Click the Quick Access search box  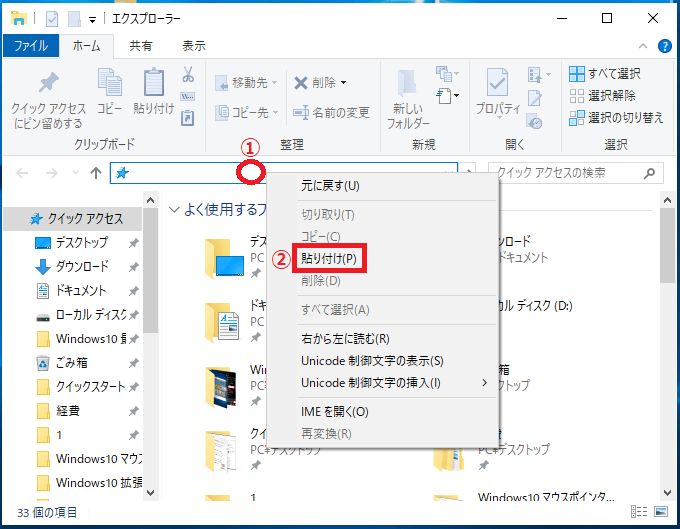point(575,173)
